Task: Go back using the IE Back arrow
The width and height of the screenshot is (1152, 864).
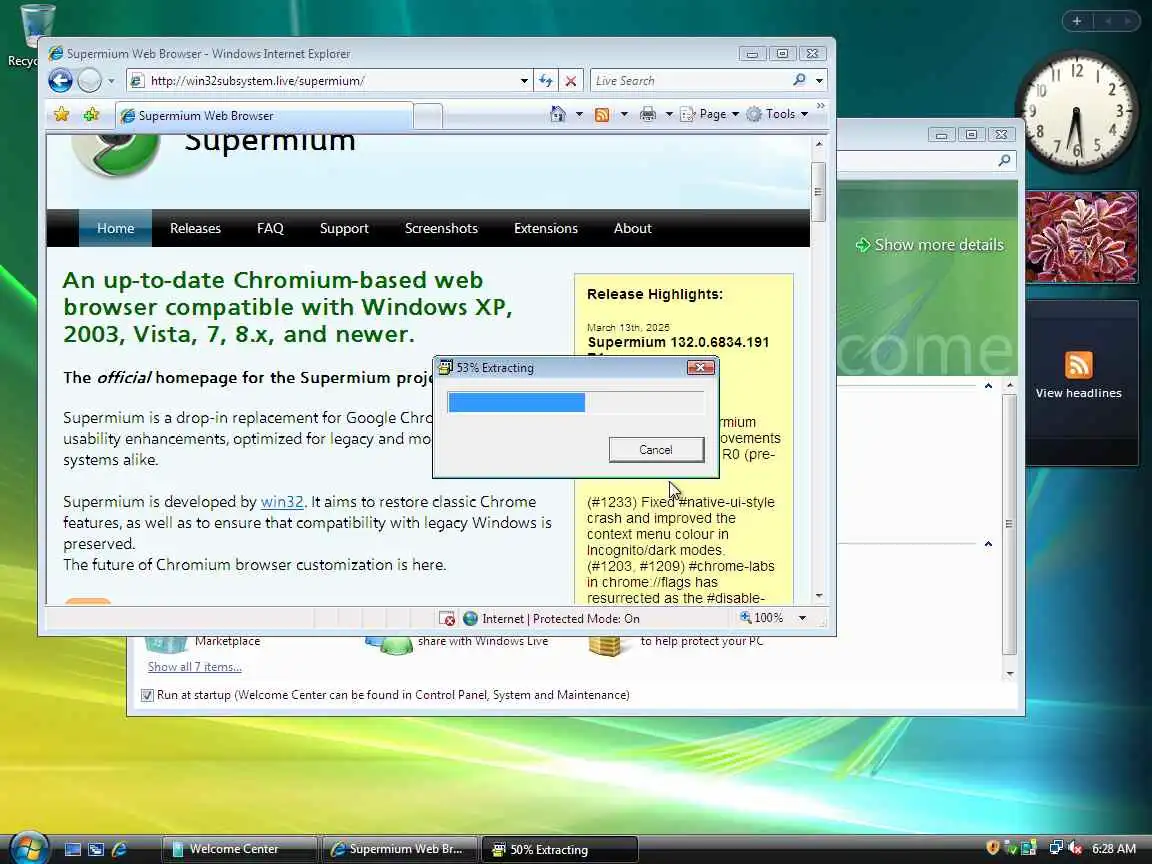Action: click(60, 80)
